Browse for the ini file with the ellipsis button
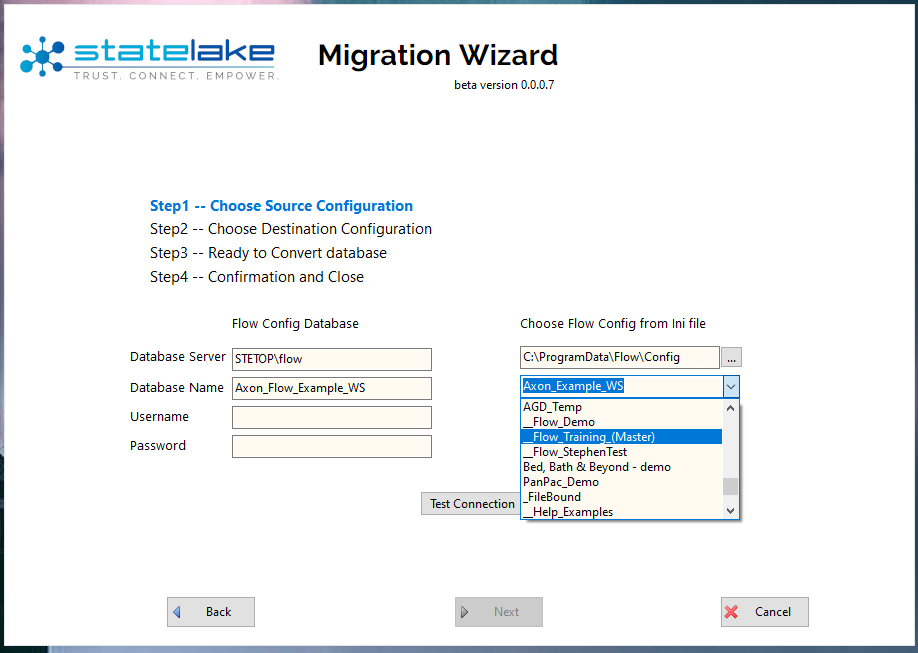This screenshot has width=918, height=653. click(731, 357)
